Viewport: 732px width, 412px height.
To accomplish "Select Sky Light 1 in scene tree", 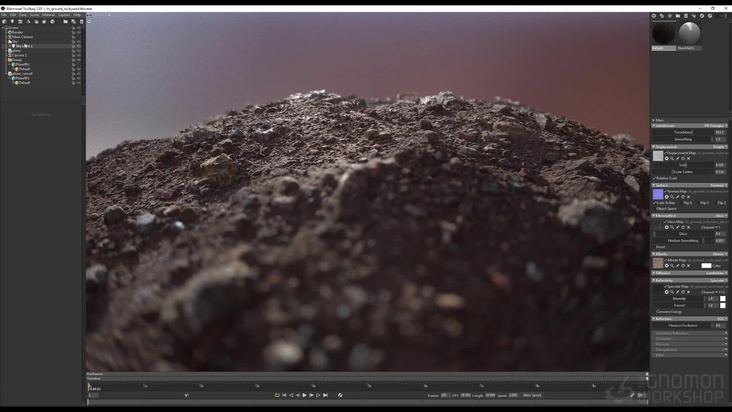I will [x=24, y=46].
